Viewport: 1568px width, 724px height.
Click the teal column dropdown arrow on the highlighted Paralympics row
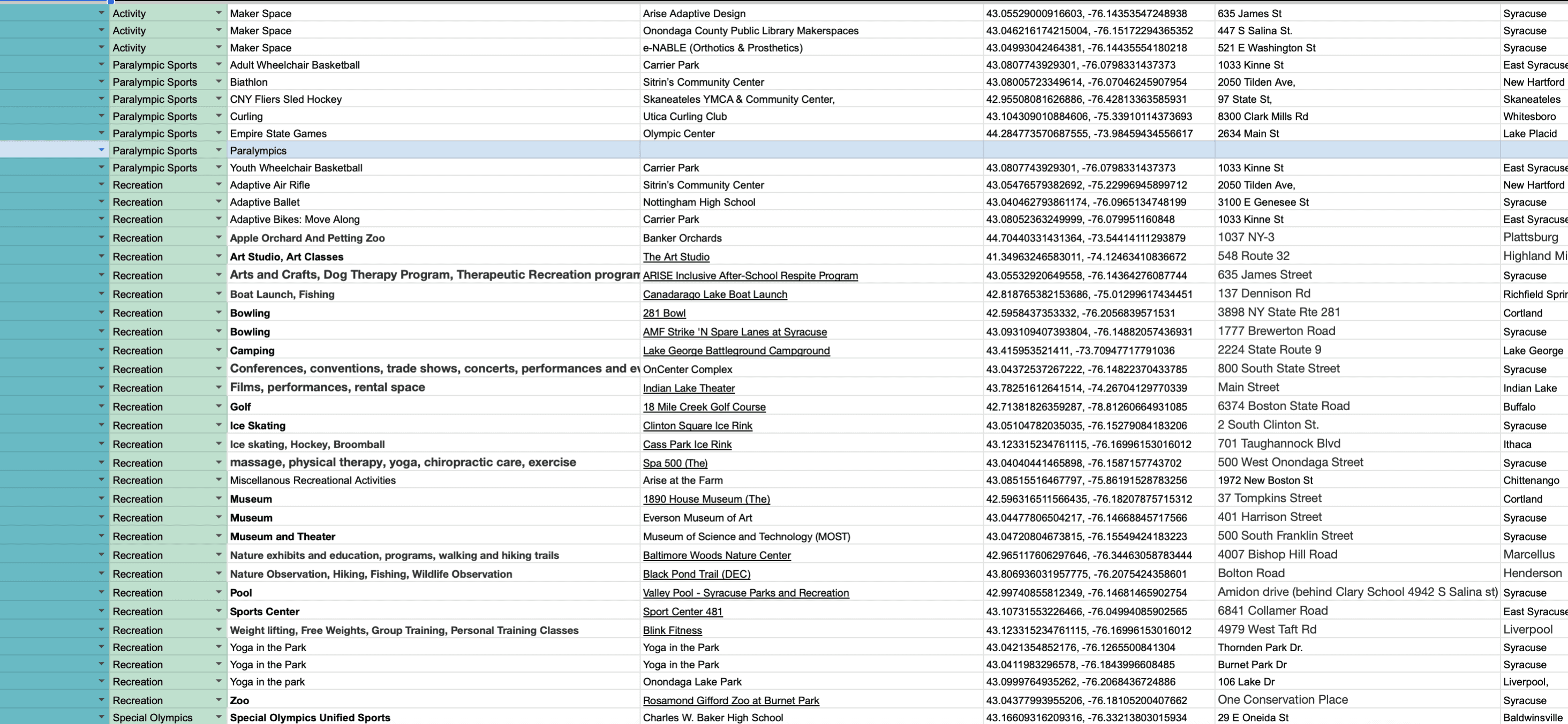tap(102, 150)
